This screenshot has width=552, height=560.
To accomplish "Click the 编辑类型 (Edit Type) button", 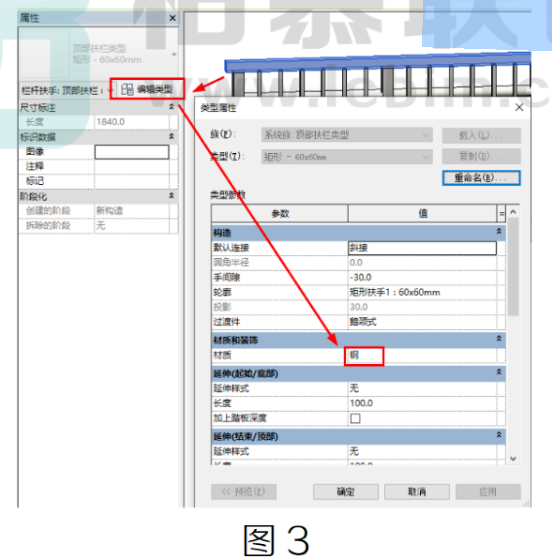I will pyautogui.click(x=147, y=89).
